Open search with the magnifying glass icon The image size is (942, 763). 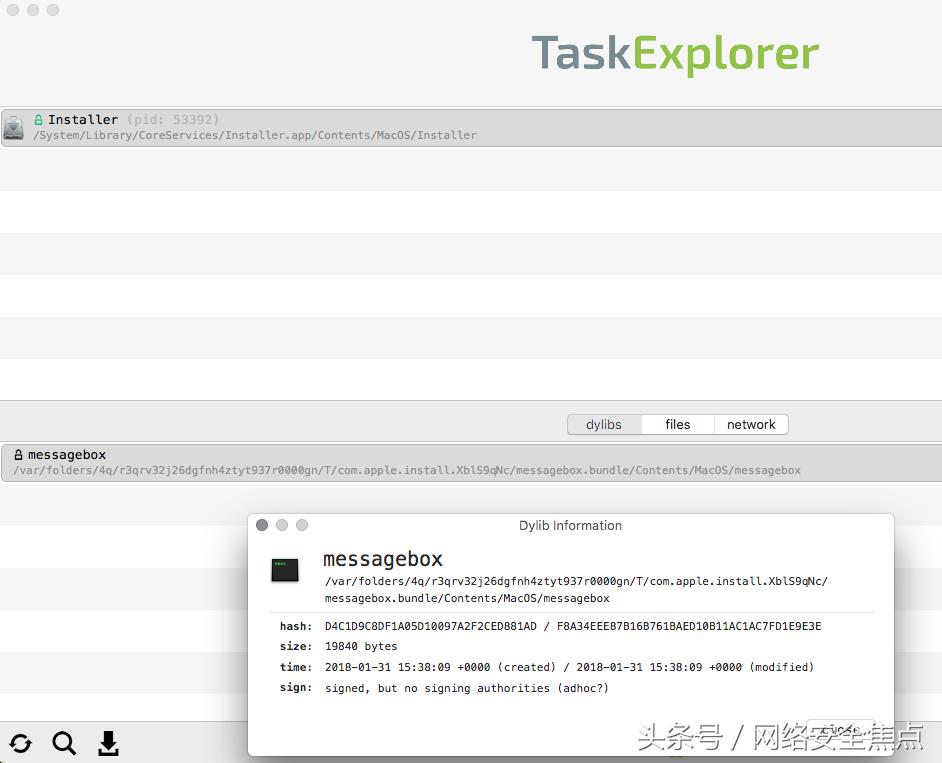point(64,743)
